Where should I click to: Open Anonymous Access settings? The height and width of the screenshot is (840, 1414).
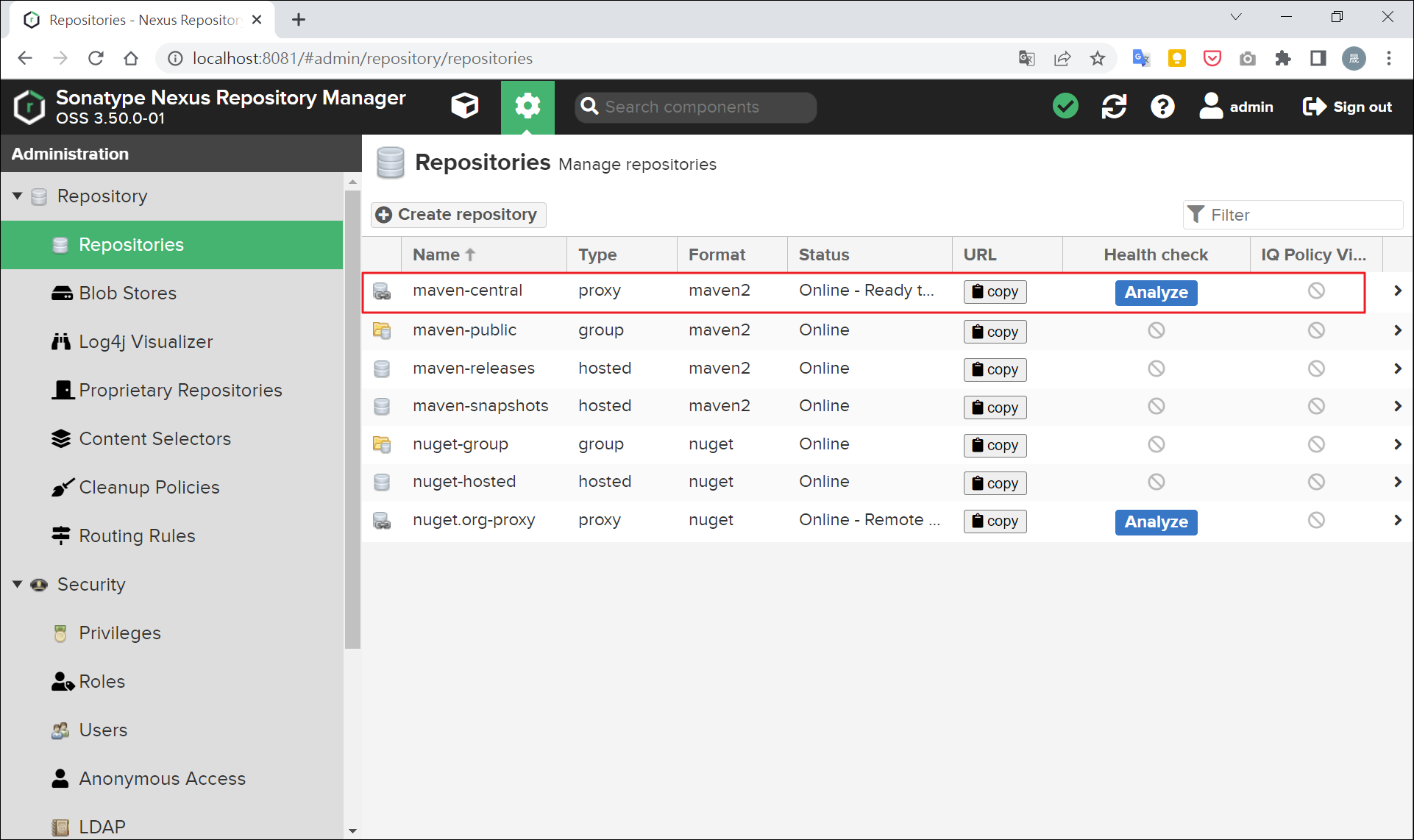(x=162, y=777)
